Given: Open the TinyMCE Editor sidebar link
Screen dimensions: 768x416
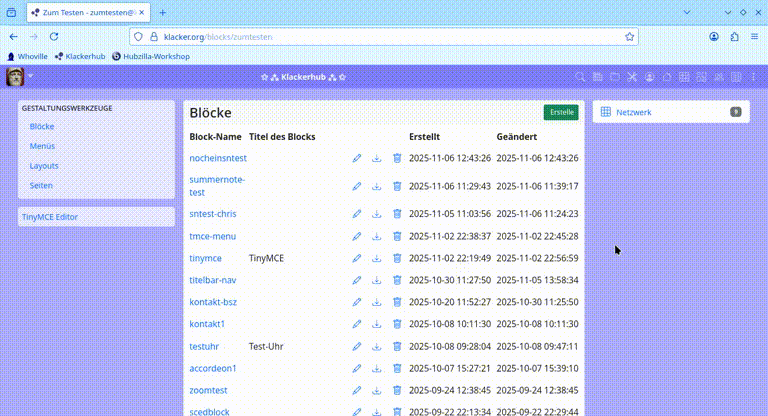Looking at the screenshot, I should coord(50,216).
